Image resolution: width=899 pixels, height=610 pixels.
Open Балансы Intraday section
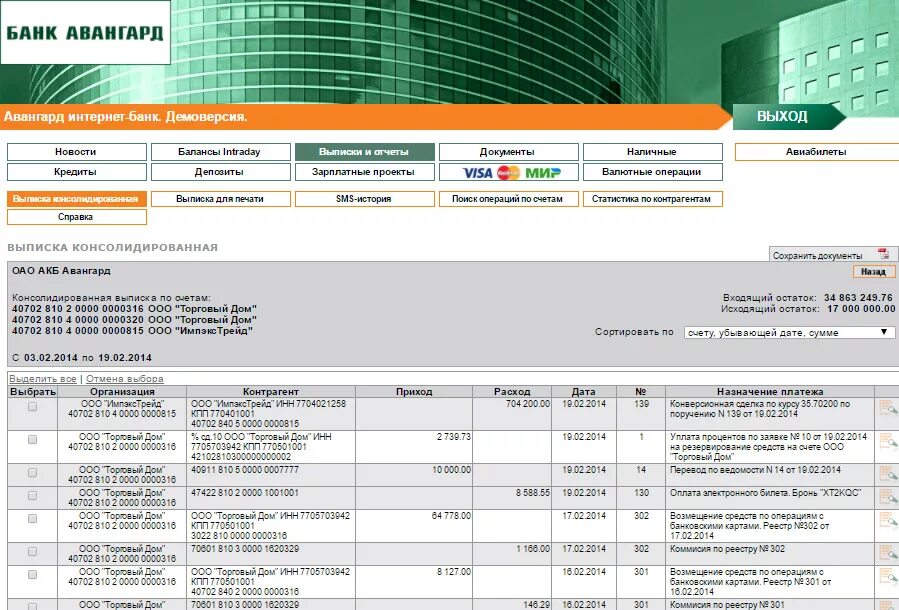(x=221, y=152)
